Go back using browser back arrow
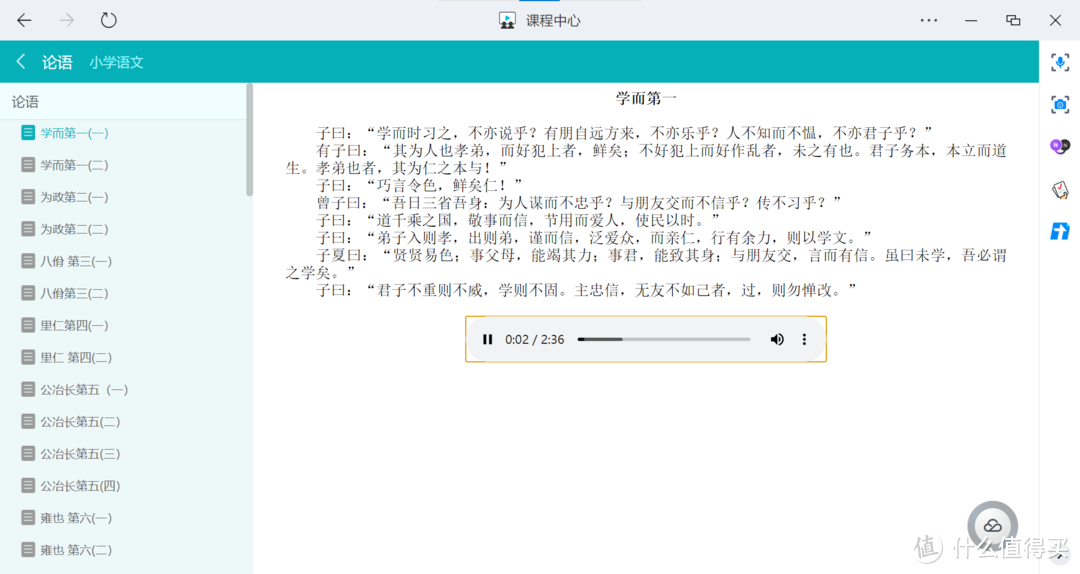Screen dimensions: 1080x574 click(x=24, y=20)
